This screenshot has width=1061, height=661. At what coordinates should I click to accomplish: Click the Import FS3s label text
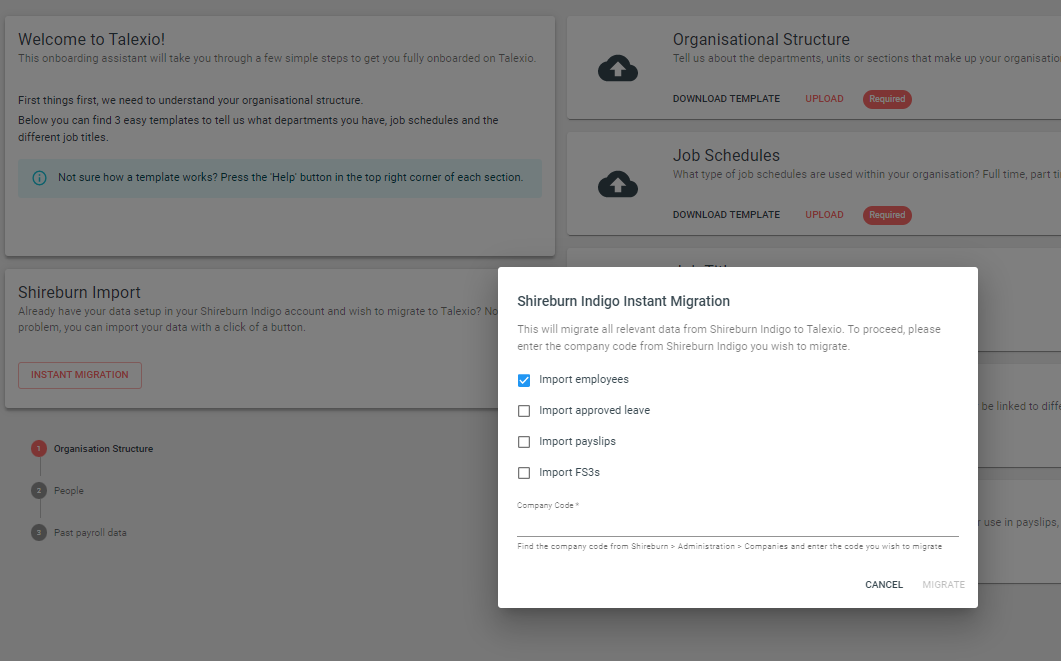[569, 472]
